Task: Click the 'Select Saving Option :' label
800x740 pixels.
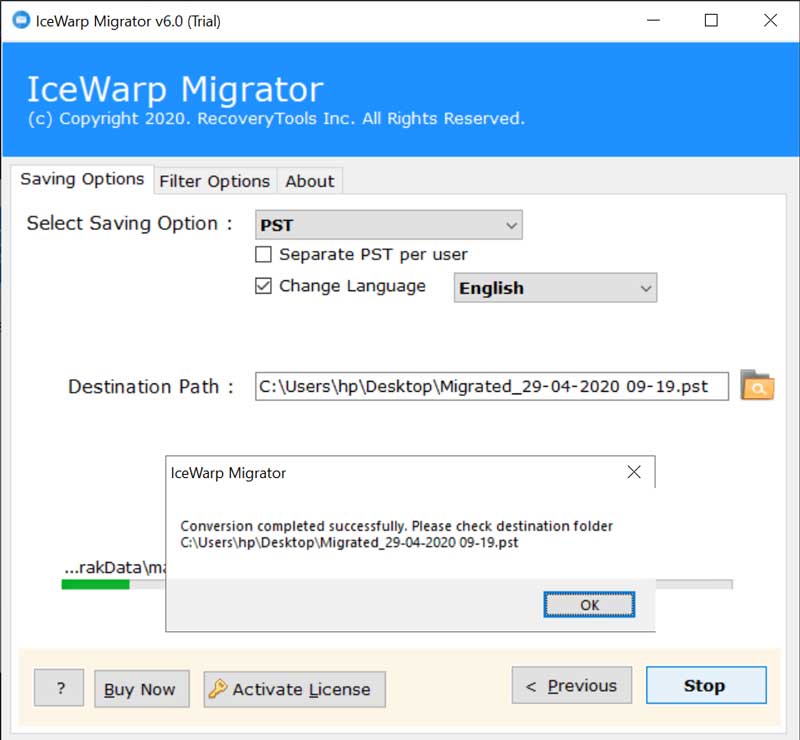Action: point(130,224)
